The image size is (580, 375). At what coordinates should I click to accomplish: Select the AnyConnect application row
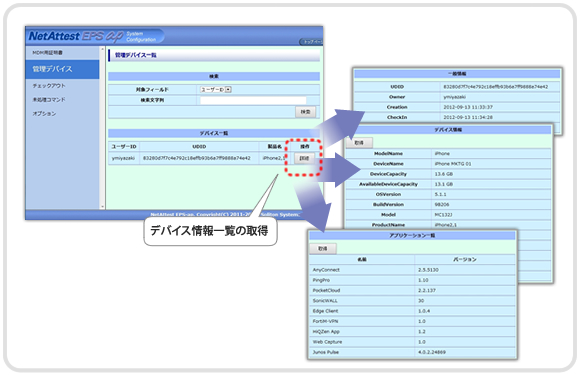coord(412,270)
